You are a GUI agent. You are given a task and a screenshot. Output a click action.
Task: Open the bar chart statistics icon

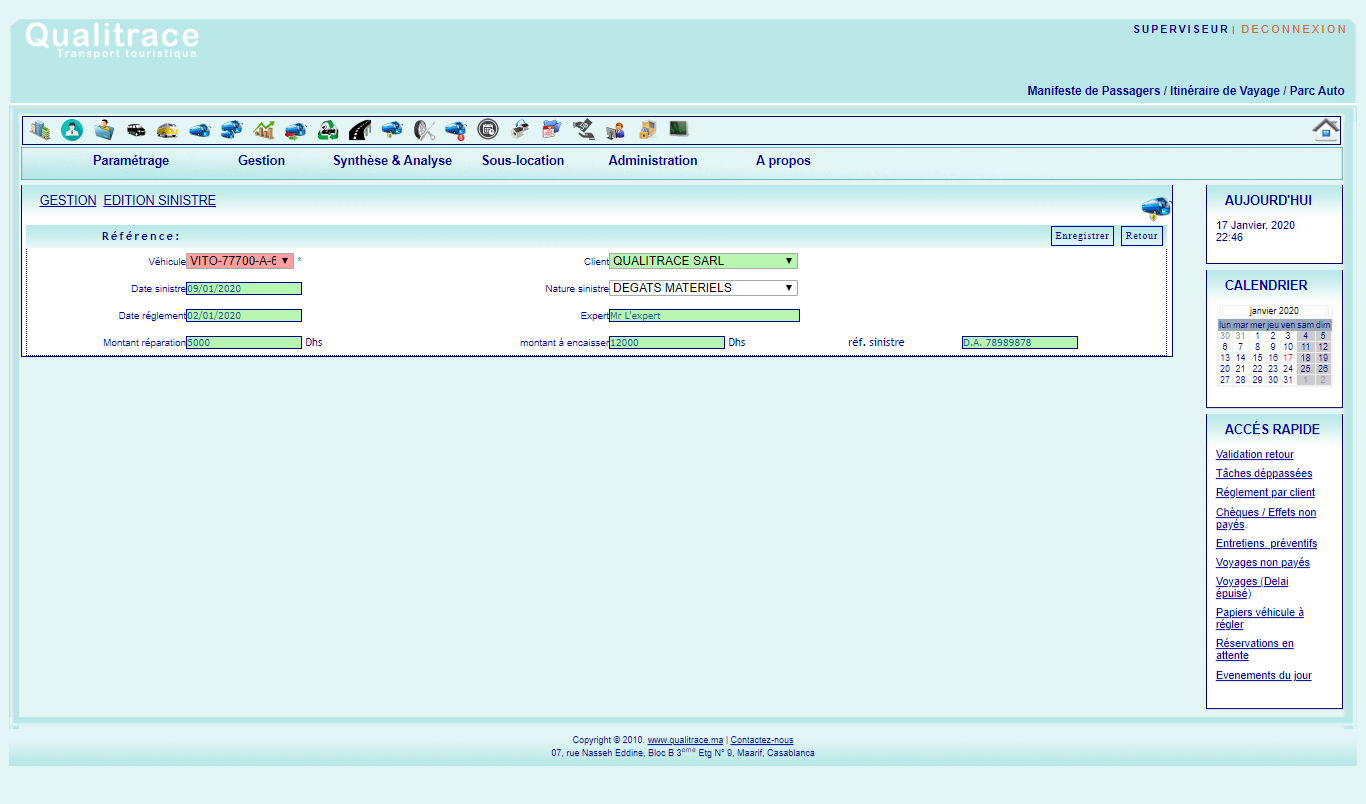tap(264, 130)
